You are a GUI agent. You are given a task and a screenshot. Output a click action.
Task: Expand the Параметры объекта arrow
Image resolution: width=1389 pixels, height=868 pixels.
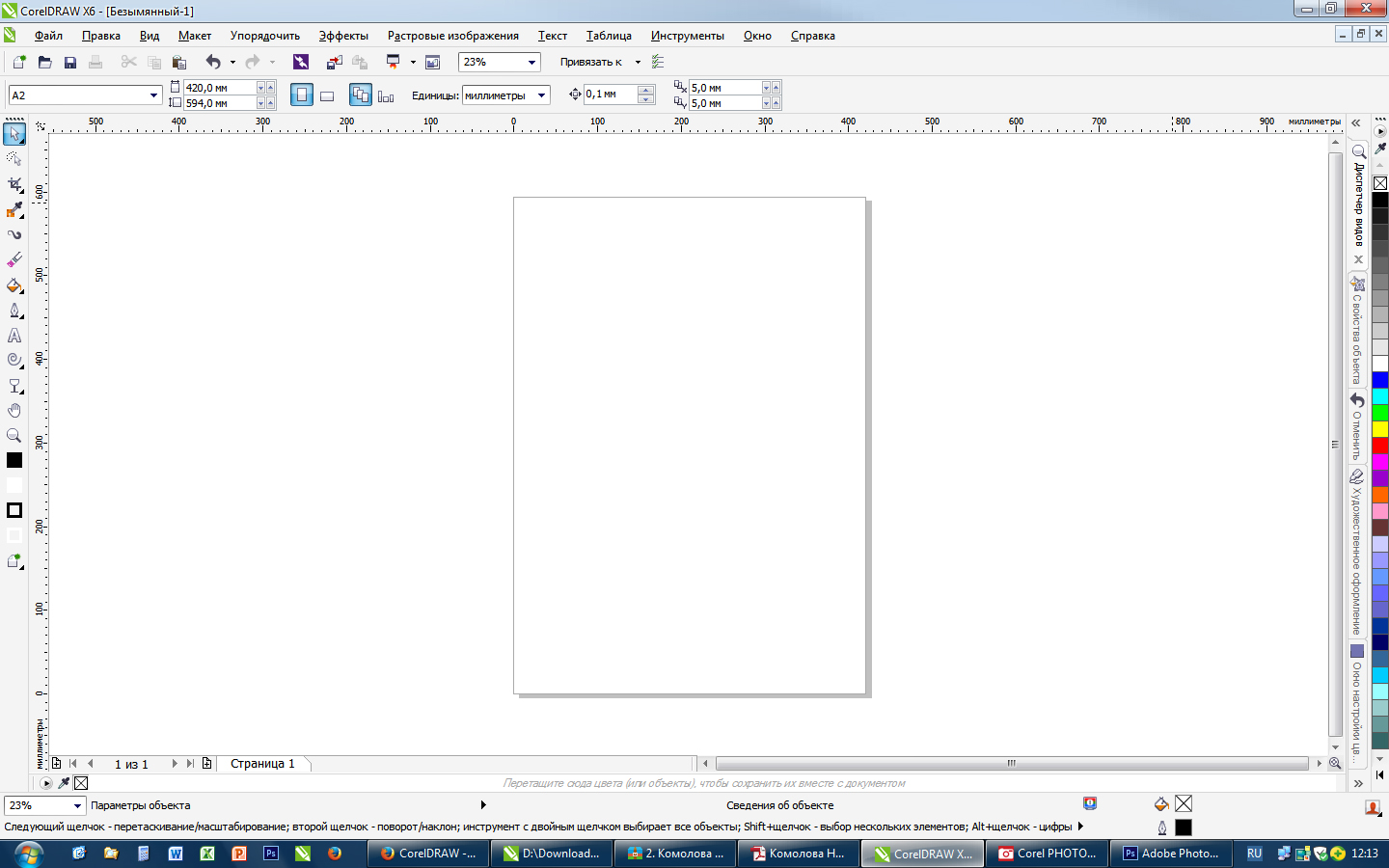[x=483, y=805]
